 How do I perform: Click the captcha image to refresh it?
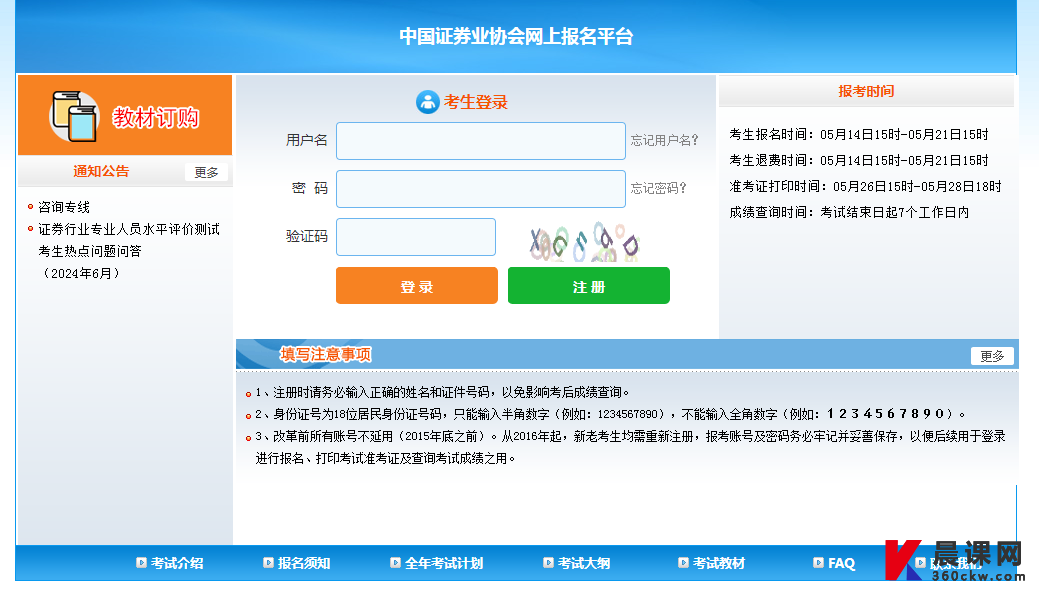point(584,241)
